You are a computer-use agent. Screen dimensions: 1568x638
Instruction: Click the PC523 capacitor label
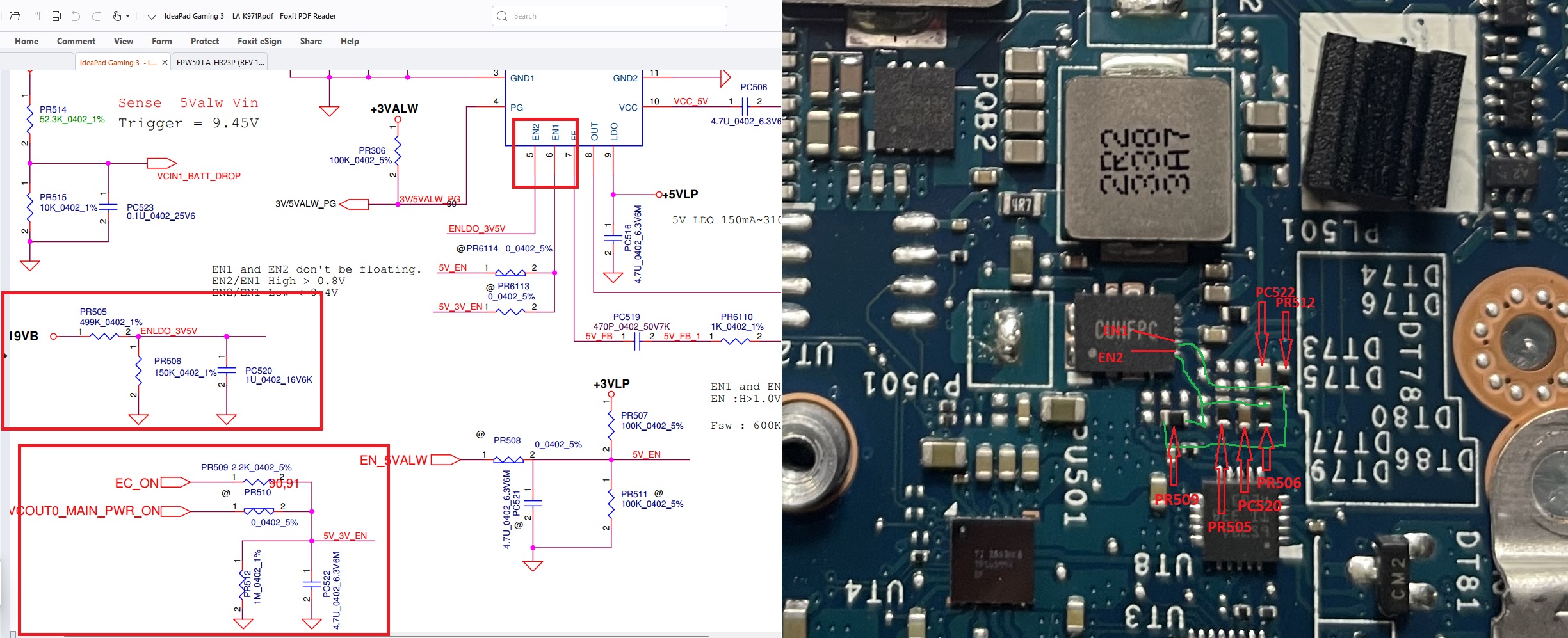tap(140, 207)
